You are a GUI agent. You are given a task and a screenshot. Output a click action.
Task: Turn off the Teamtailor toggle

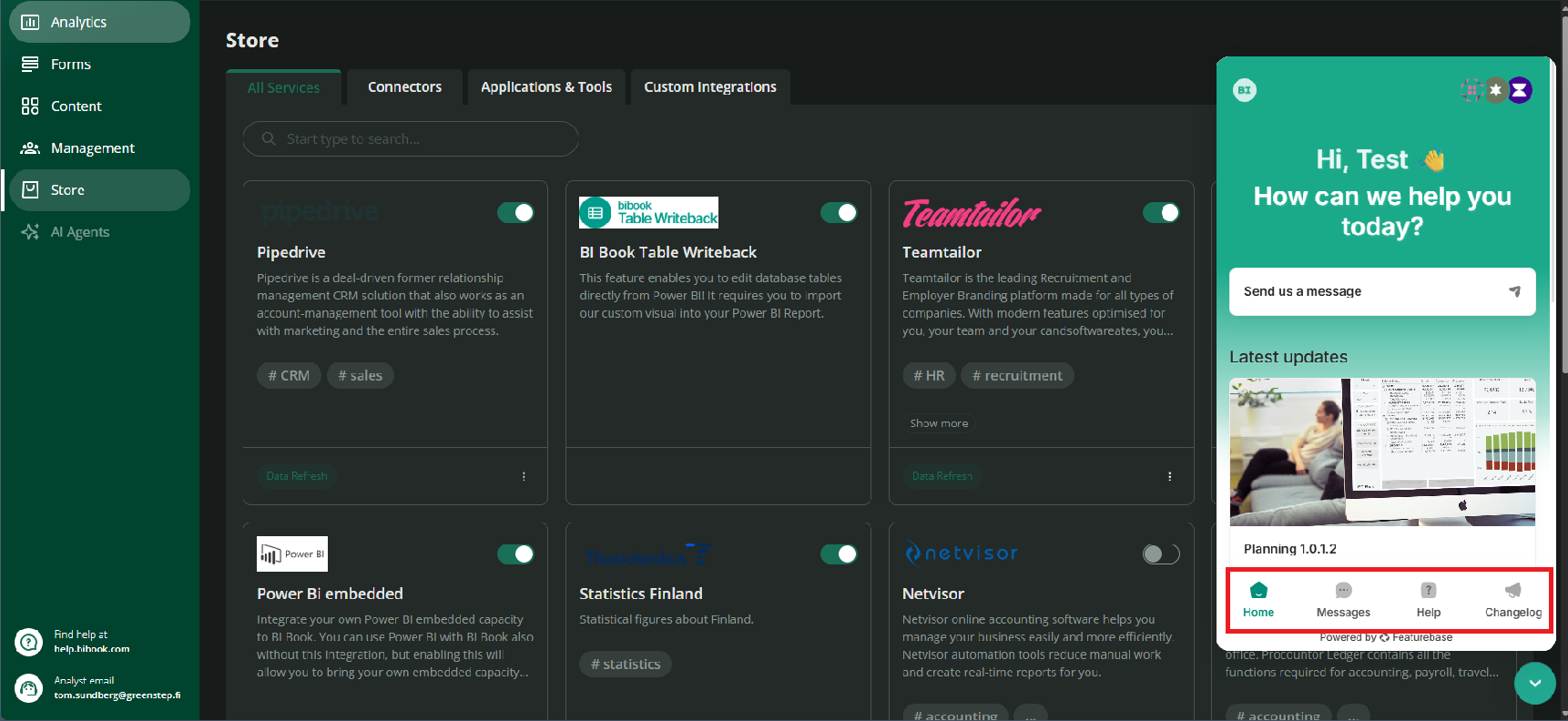pos(1161,212)
